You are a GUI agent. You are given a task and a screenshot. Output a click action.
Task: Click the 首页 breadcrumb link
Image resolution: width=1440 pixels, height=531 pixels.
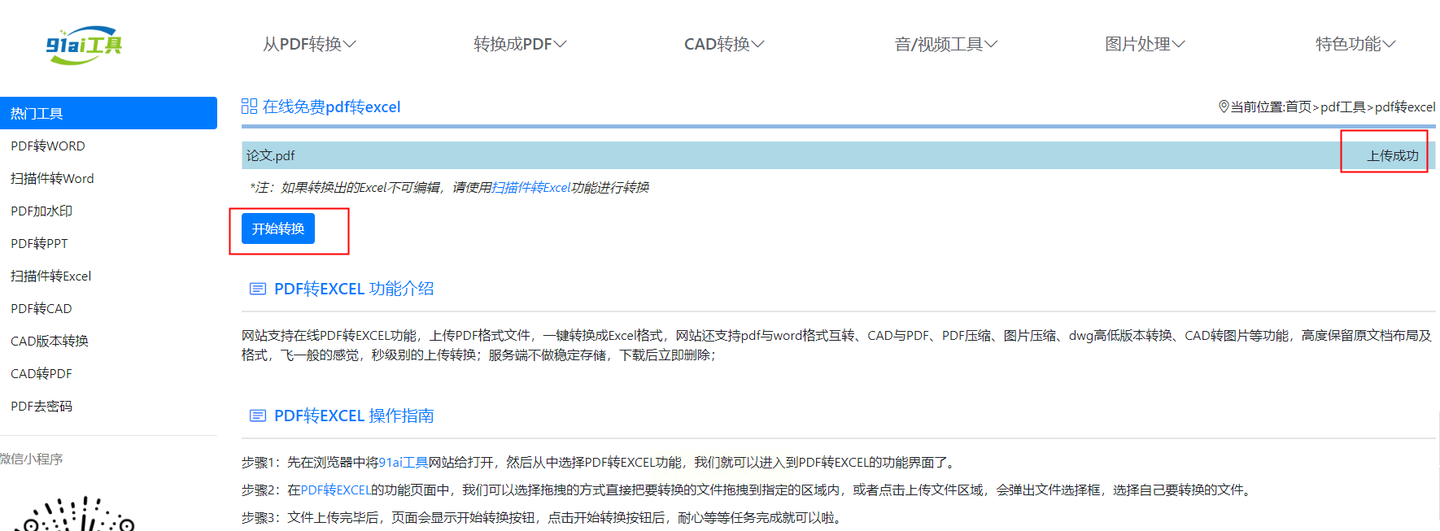[x=1298, y=107]
